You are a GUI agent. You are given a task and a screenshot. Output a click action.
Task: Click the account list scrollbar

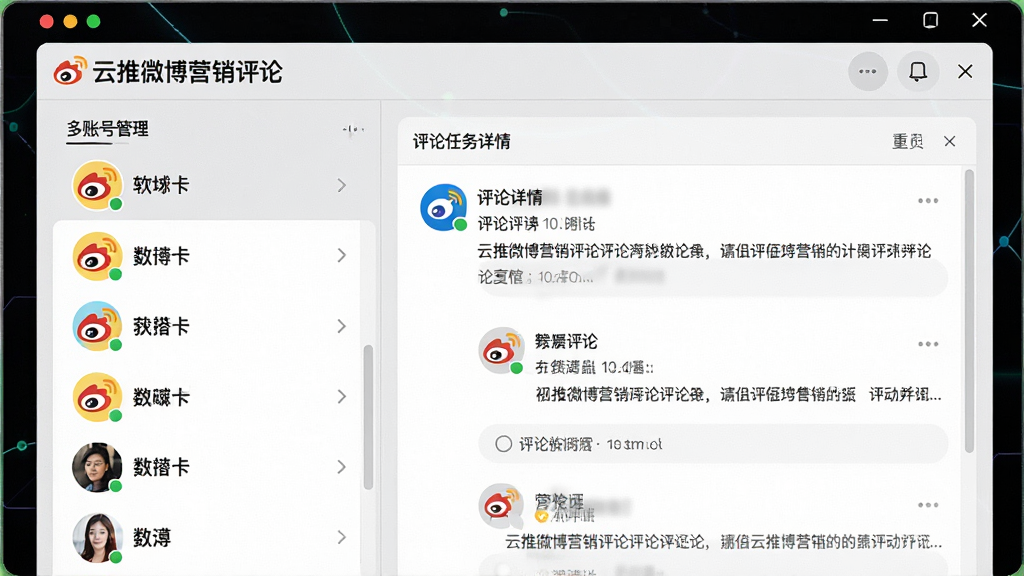[x=368, y=417]
